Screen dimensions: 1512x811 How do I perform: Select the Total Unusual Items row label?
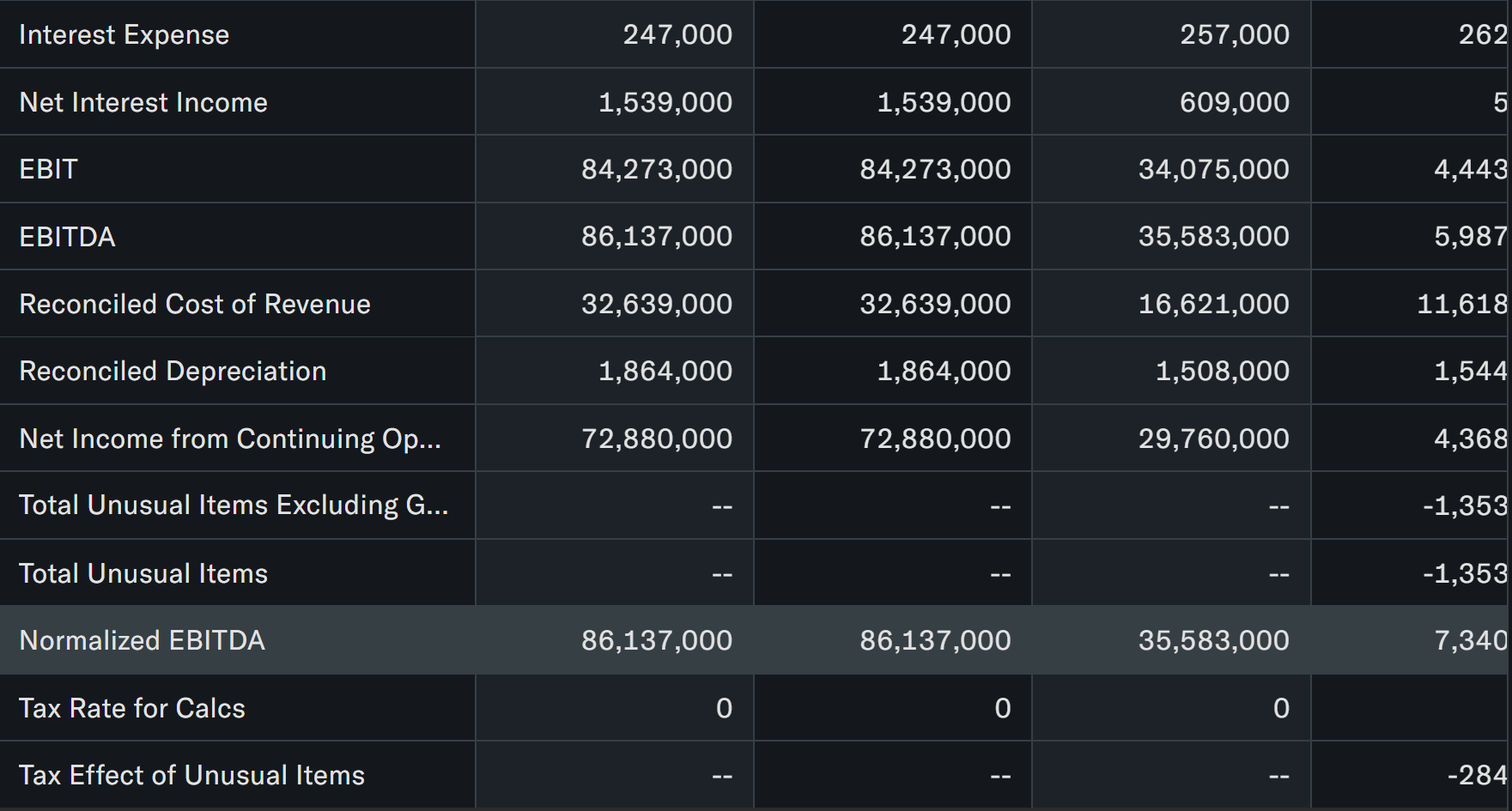click(x=143, y=574)
